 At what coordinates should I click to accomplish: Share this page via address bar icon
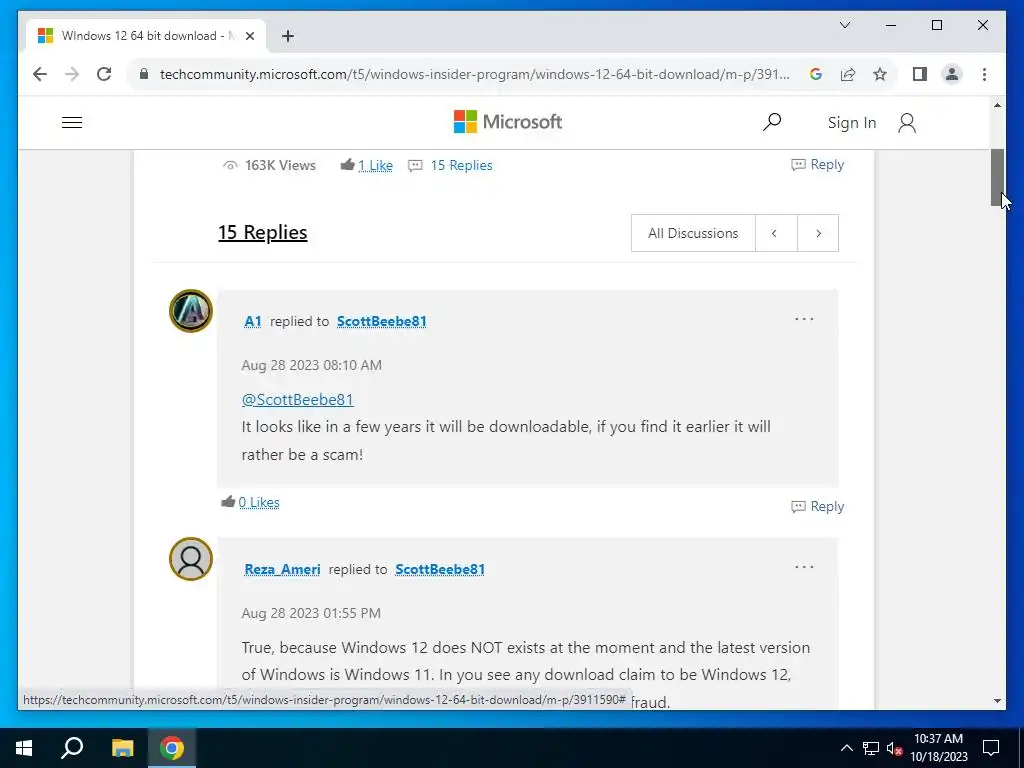click(848, 74)
